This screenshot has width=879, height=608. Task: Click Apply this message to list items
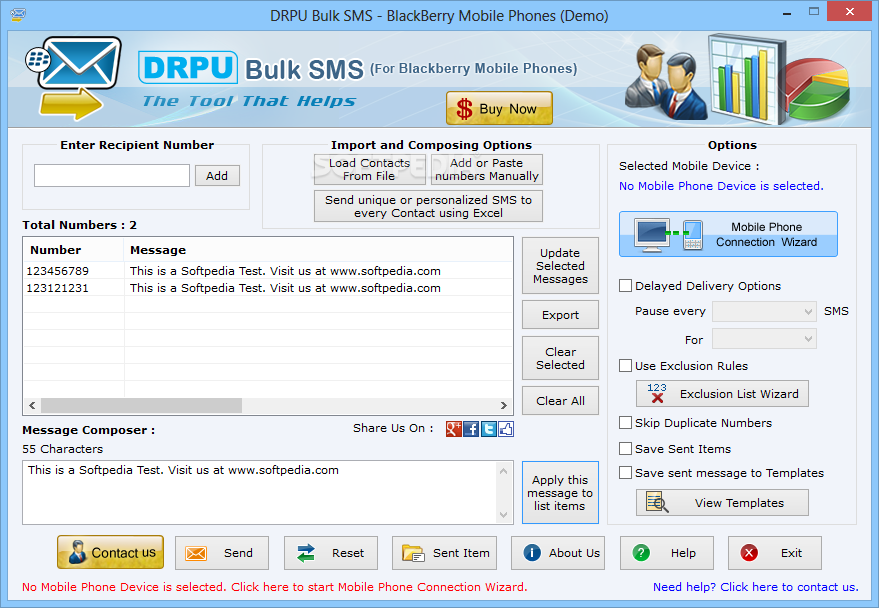pyautogui.click(x=560, y=493)
